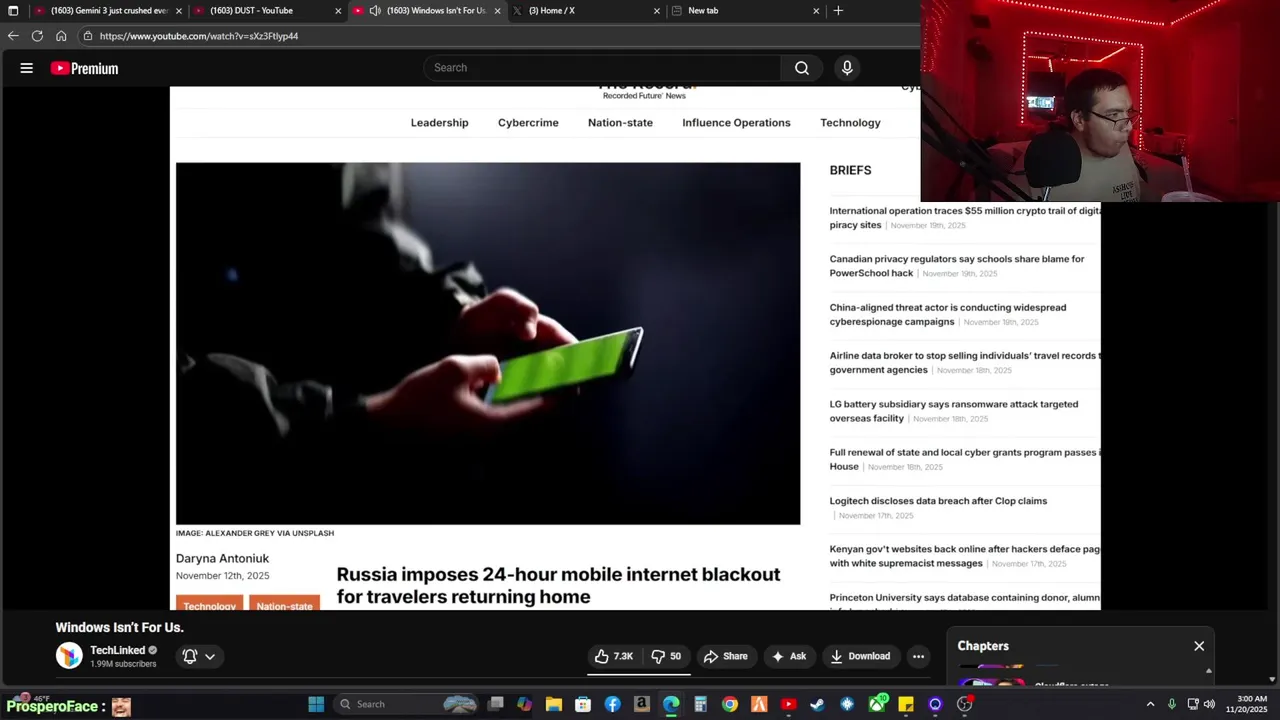Viewport: 1280px width, 720px height.
Task: Click the Share button
Action: (x=725, y=656)
